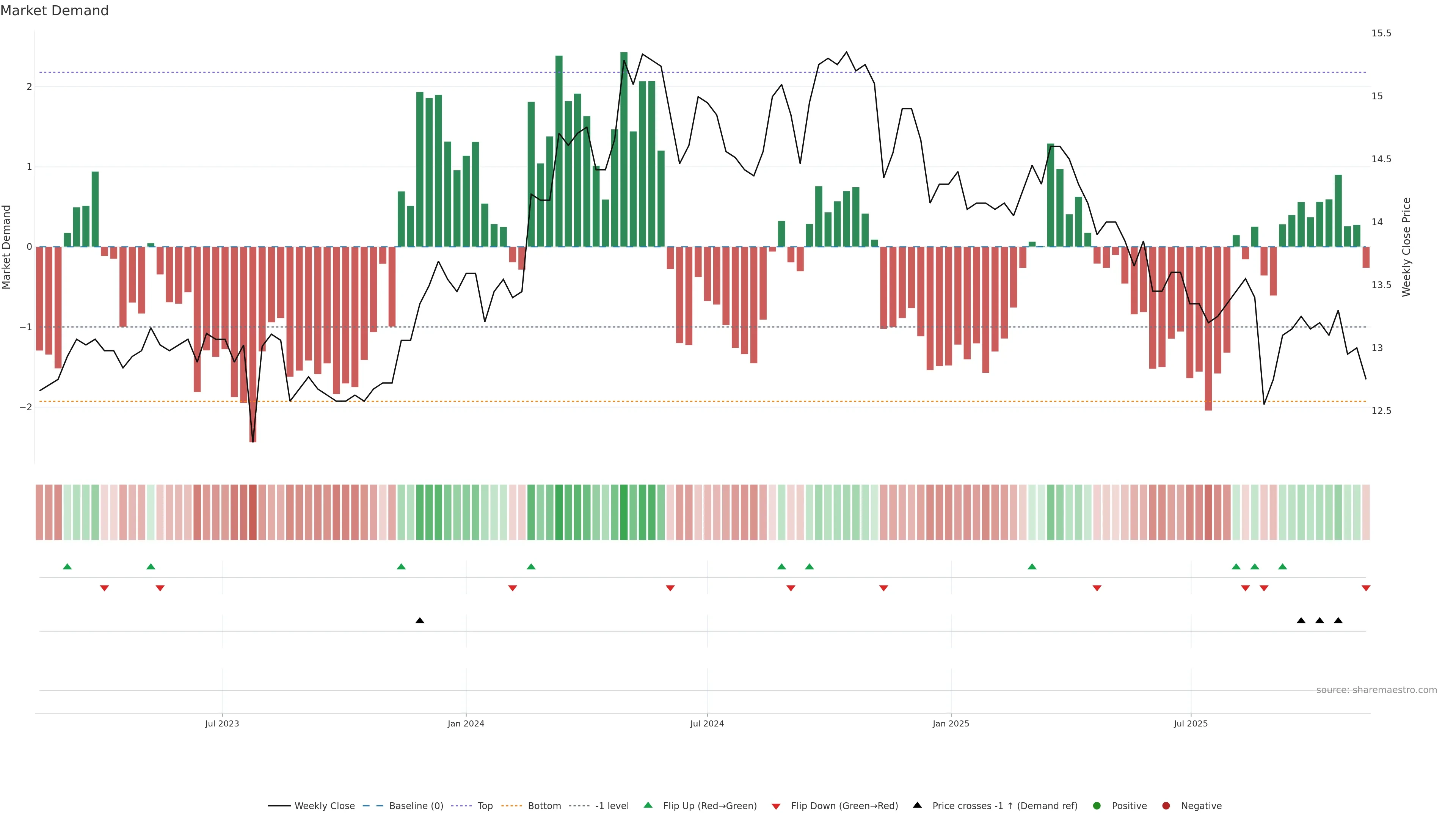Click the Market Demand chart title
This screenshot has width=1456, height=819.
pos(54,11)
